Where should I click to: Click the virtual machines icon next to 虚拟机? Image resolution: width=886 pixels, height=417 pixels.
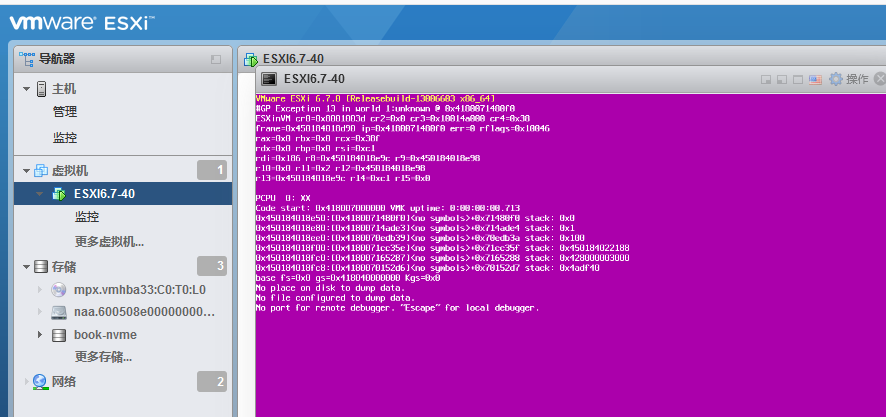[x=42, y=171]
